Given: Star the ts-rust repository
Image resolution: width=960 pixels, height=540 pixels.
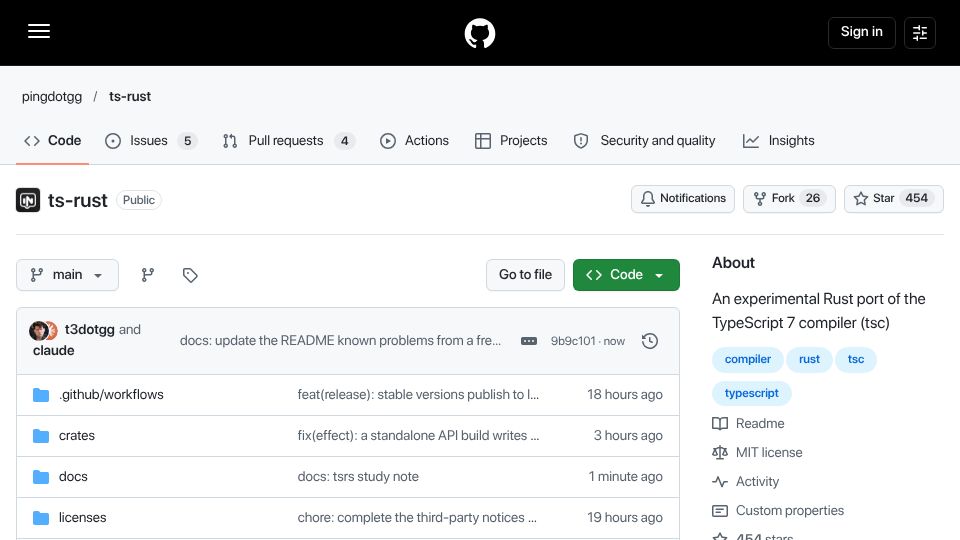Looking at the screenshot, I should [893, 199].
